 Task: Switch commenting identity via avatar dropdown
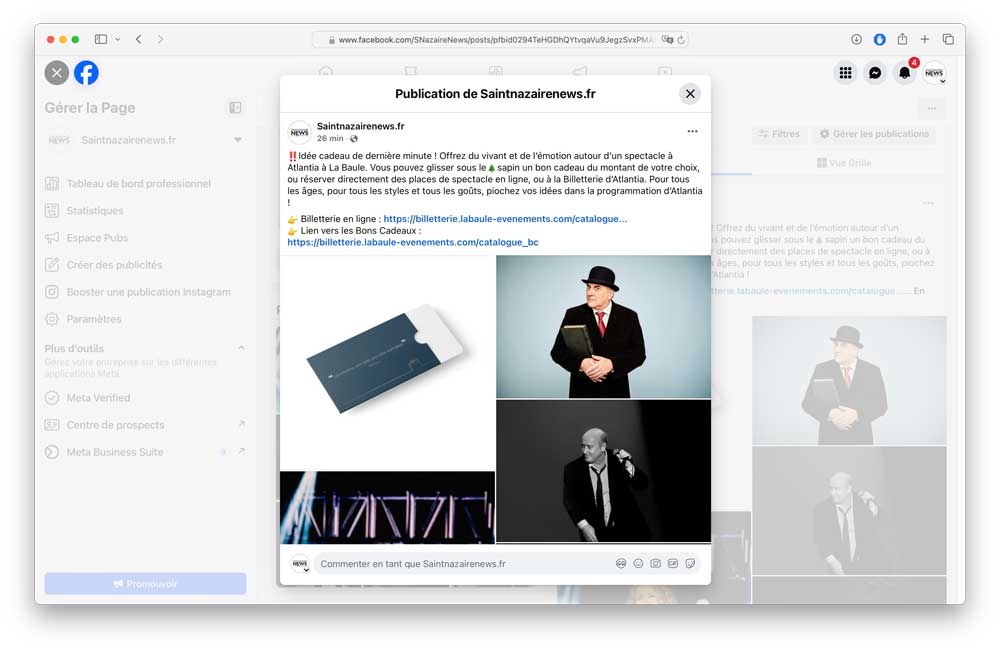[x=300, y=564]
